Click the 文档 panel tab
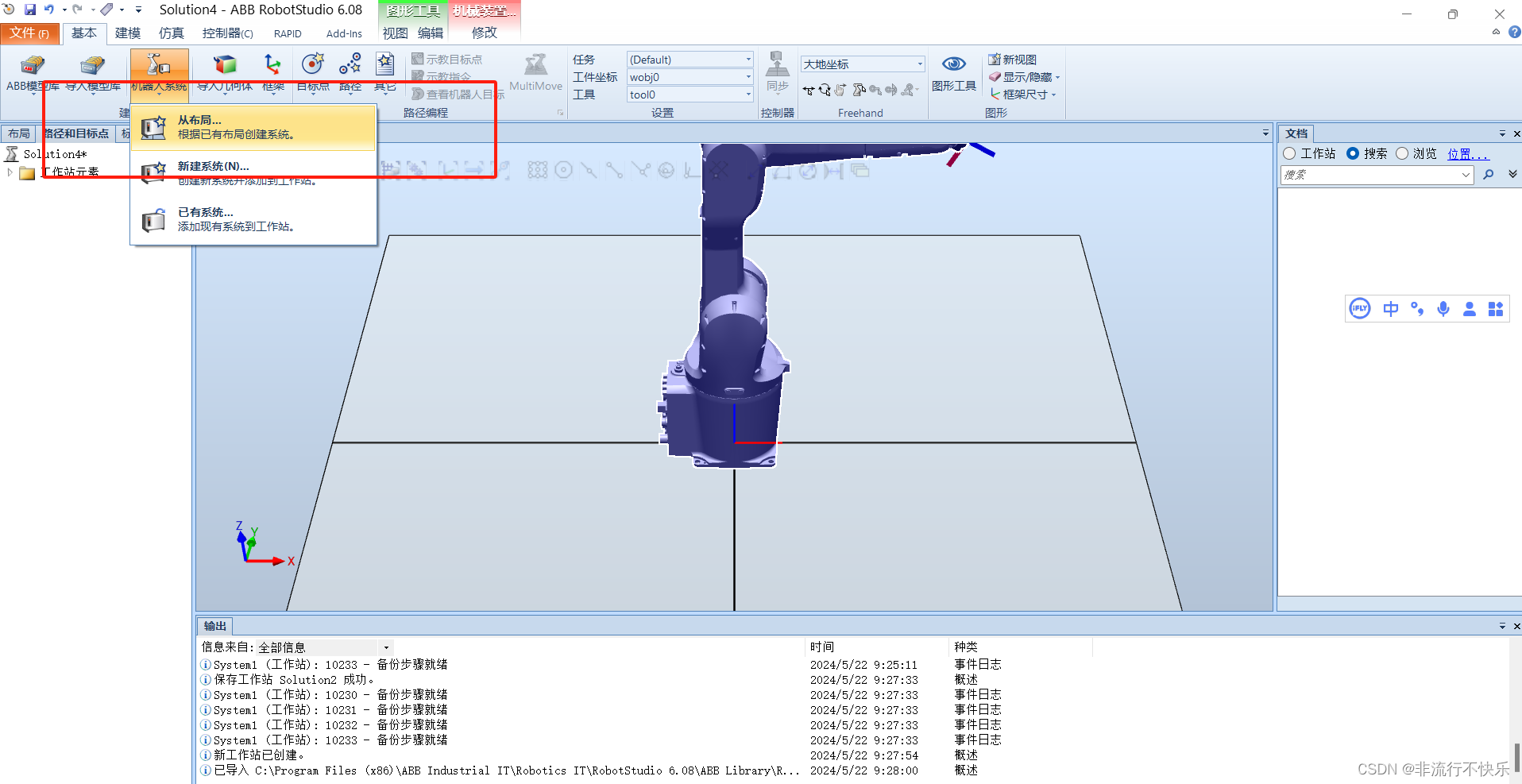Screen dimensions: 1522x784 tap(1296, 133)
